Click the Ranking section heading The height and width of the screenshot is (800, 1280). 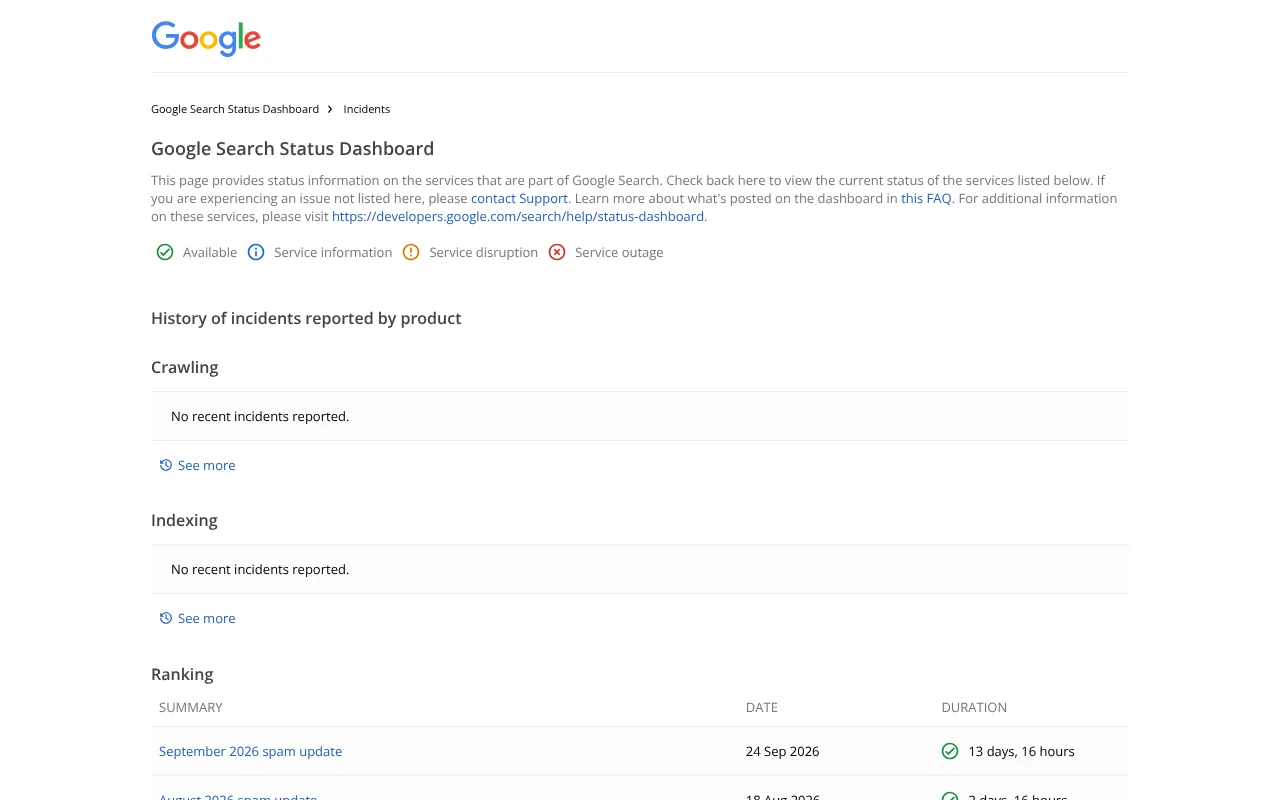(x=182, y=674)
